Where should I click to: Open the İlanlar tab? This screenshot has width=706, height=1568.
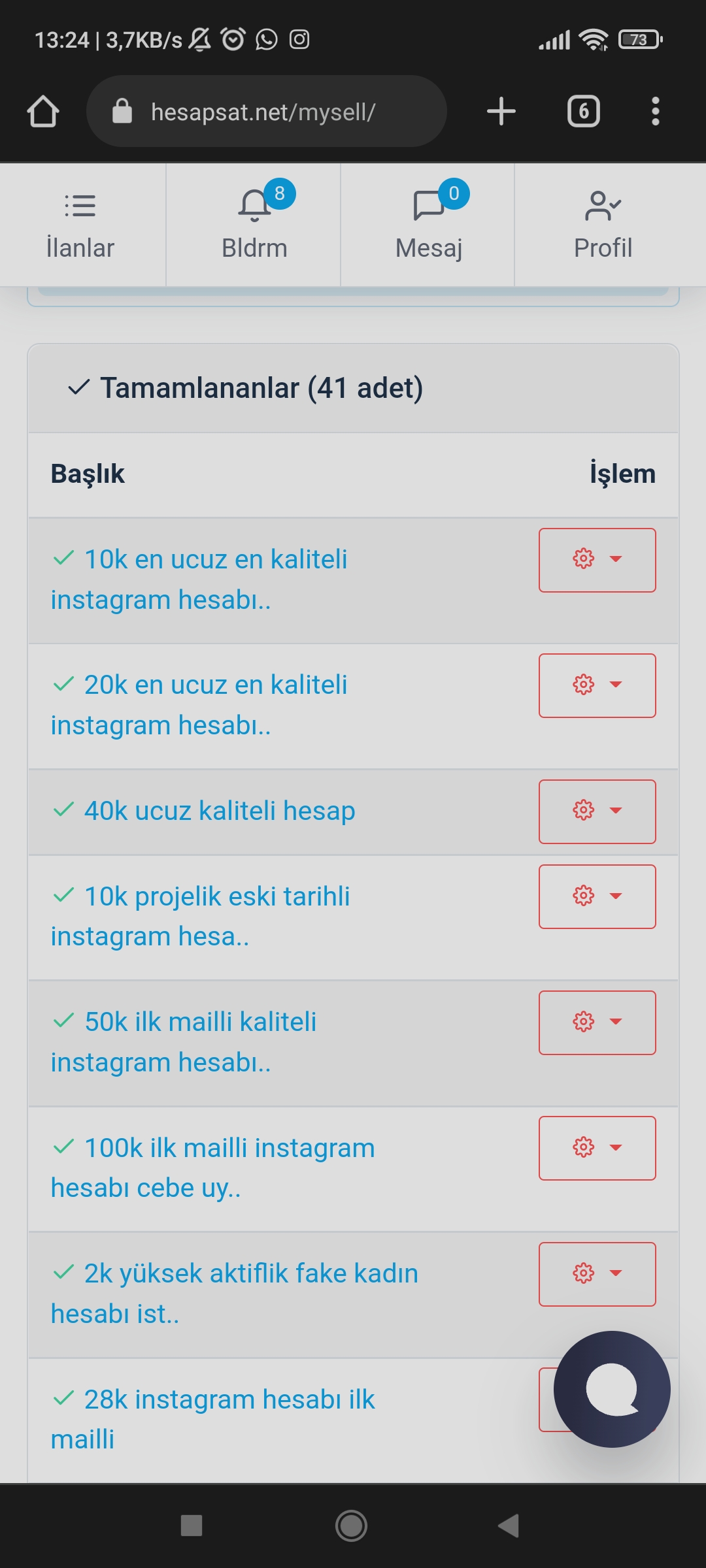[80, 225]
